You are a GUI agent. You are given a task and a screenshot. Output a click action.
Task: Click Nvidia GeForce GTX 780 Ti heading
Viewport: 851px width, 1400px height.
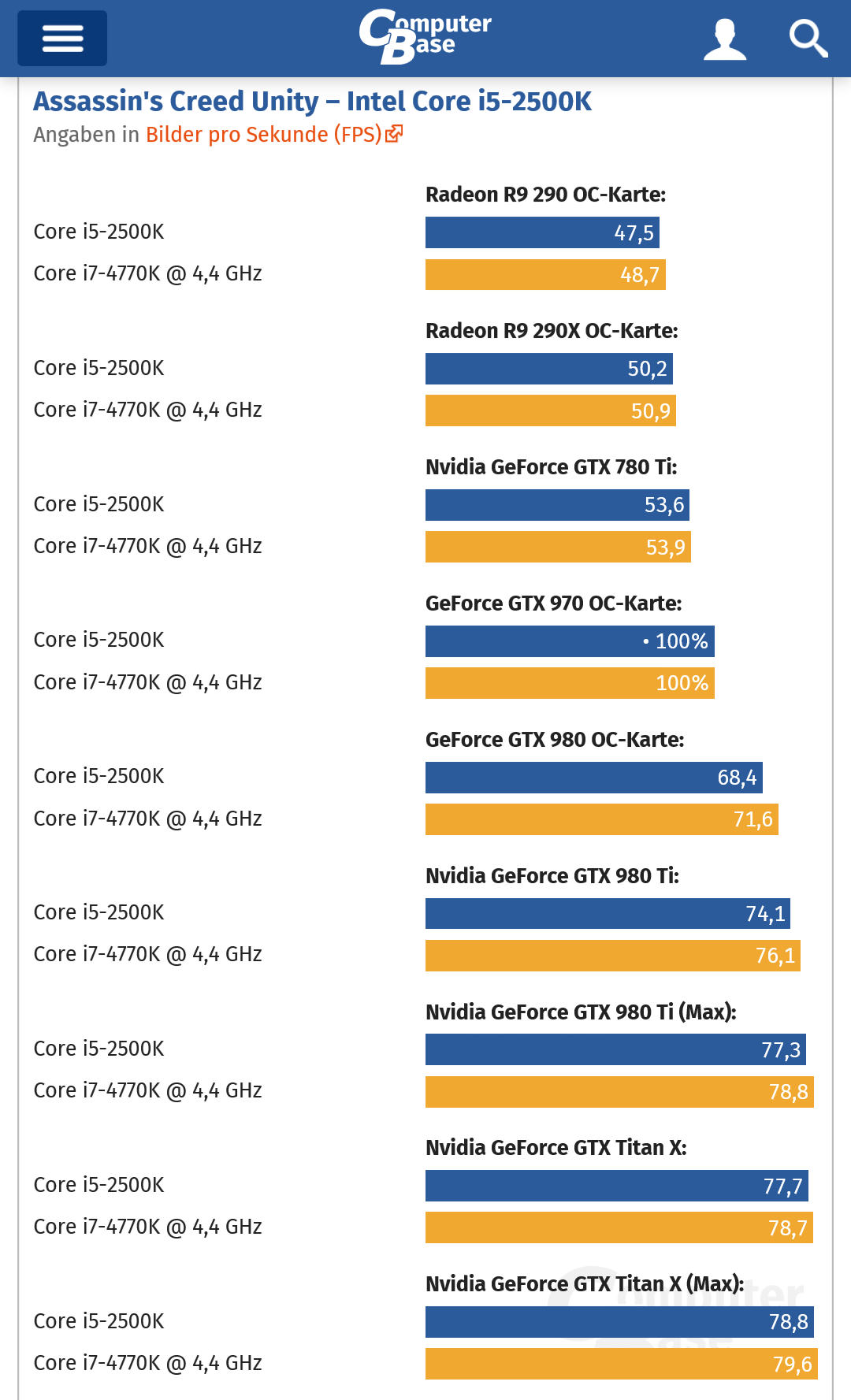551,467
